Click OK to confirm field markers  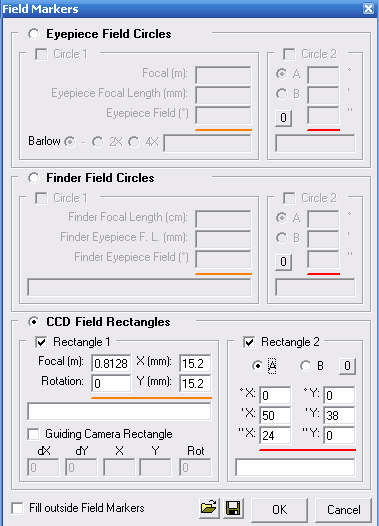(279, 510)
